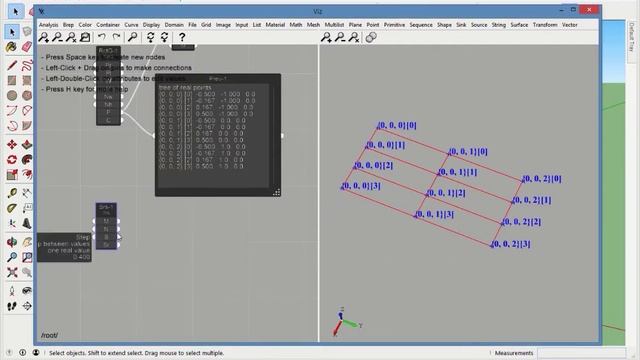The image size is (640, 360).
Task: Open the Math menu
Action: pos(296,25)
